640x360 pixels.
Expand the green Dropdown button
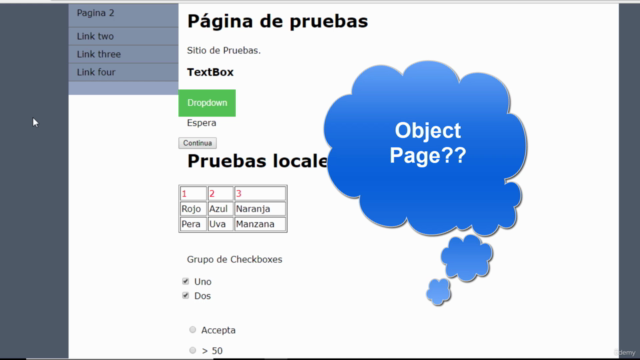click(207, 103)
